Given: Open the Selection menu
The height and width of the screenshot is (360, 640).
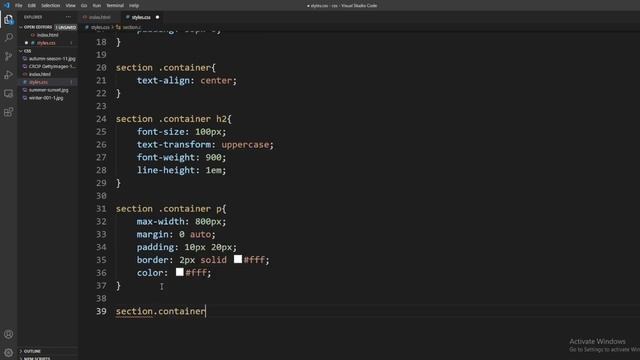Looking at the screenshot, I should [50, 6].
